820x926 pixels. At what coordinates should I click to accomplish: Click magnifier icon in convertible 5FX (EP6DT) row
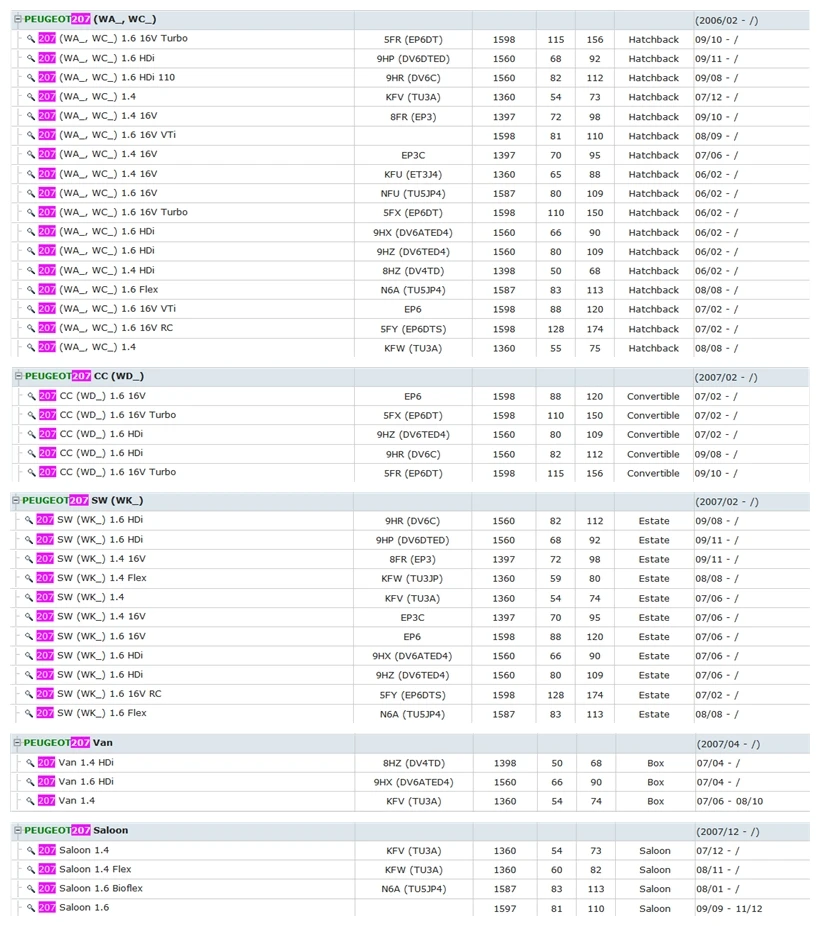(x=31, y=415)
